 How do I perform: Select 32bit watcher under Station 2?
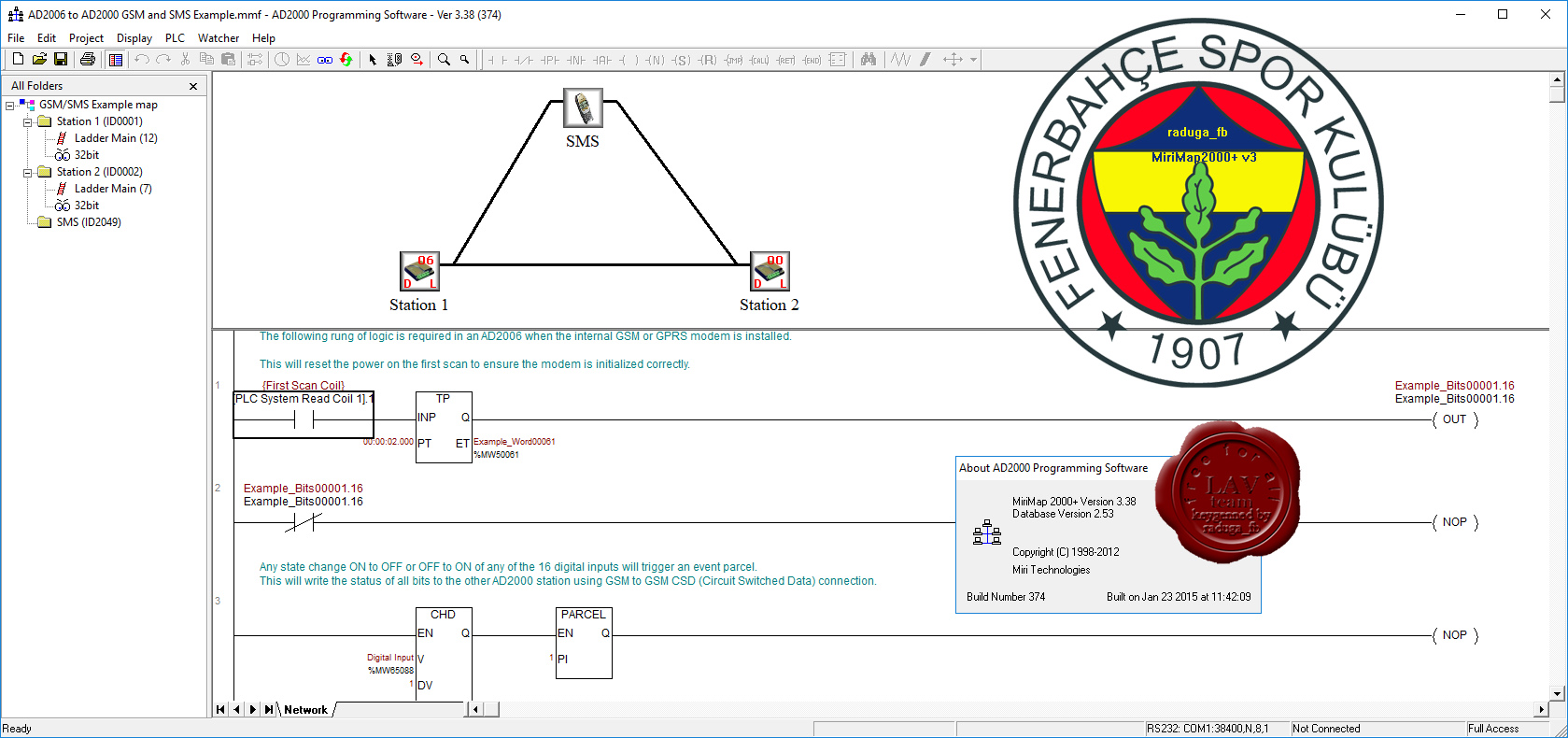(x=86, y=206)
